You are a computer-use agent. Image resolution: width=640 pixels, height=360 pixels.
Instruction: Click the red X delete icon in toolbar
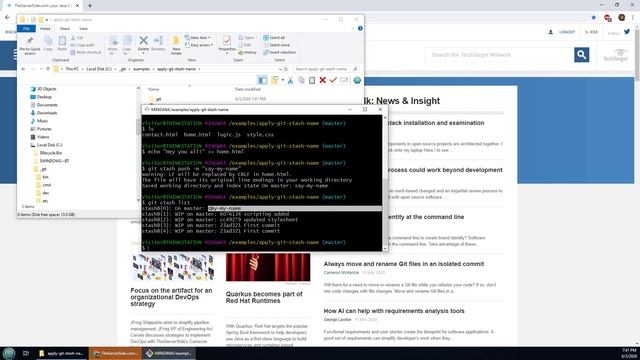322,80
